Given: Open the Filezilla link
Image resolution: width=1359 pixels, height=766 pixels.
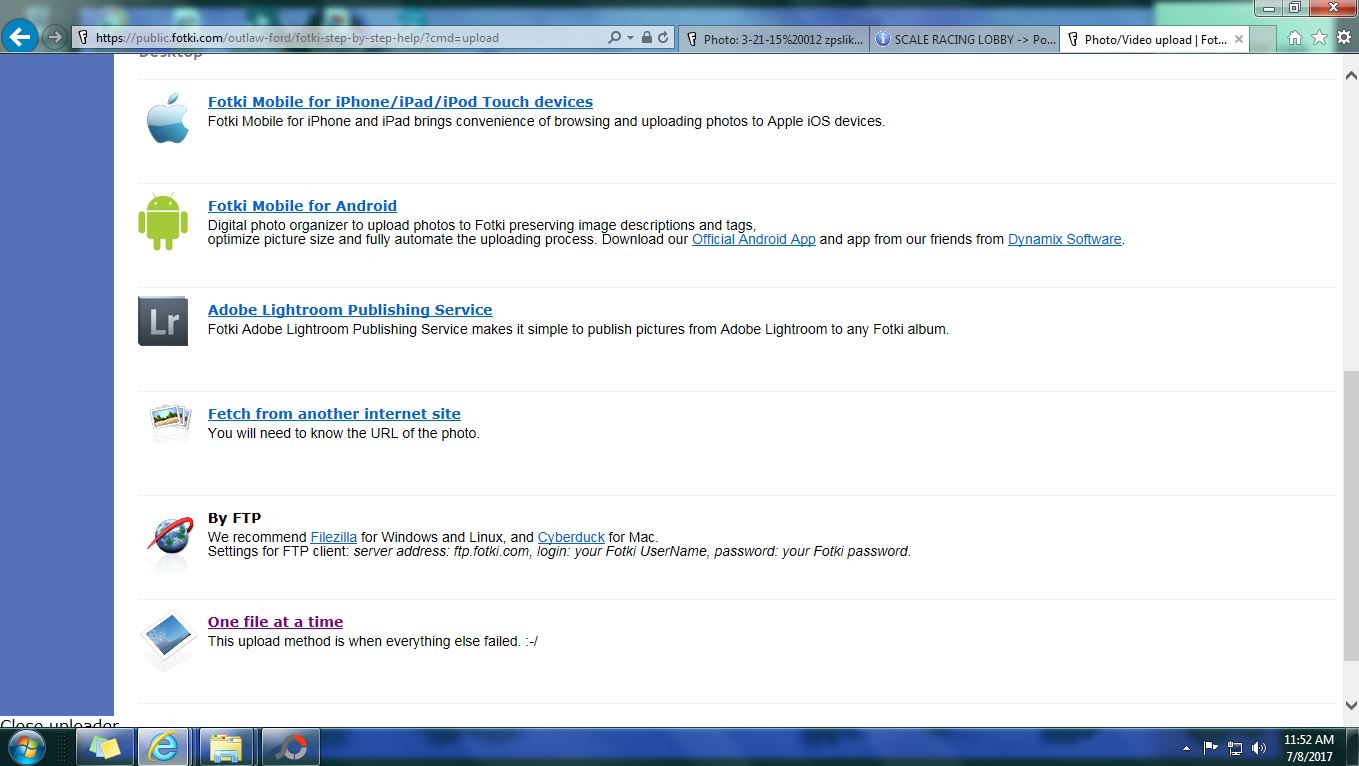Looking at the screenshot, I should (334, 537).
